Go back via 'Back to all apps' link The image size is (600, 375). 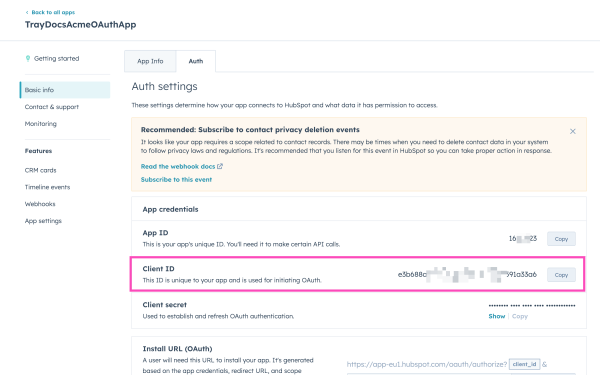50,12
